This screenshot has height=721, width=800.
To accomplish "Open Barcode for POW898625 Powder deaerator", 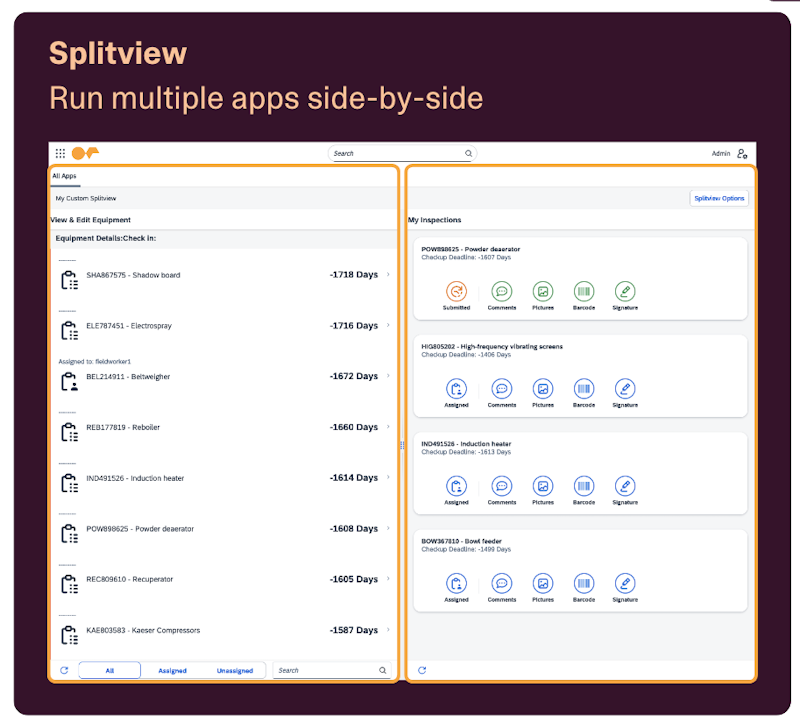I will click(584, 291).
